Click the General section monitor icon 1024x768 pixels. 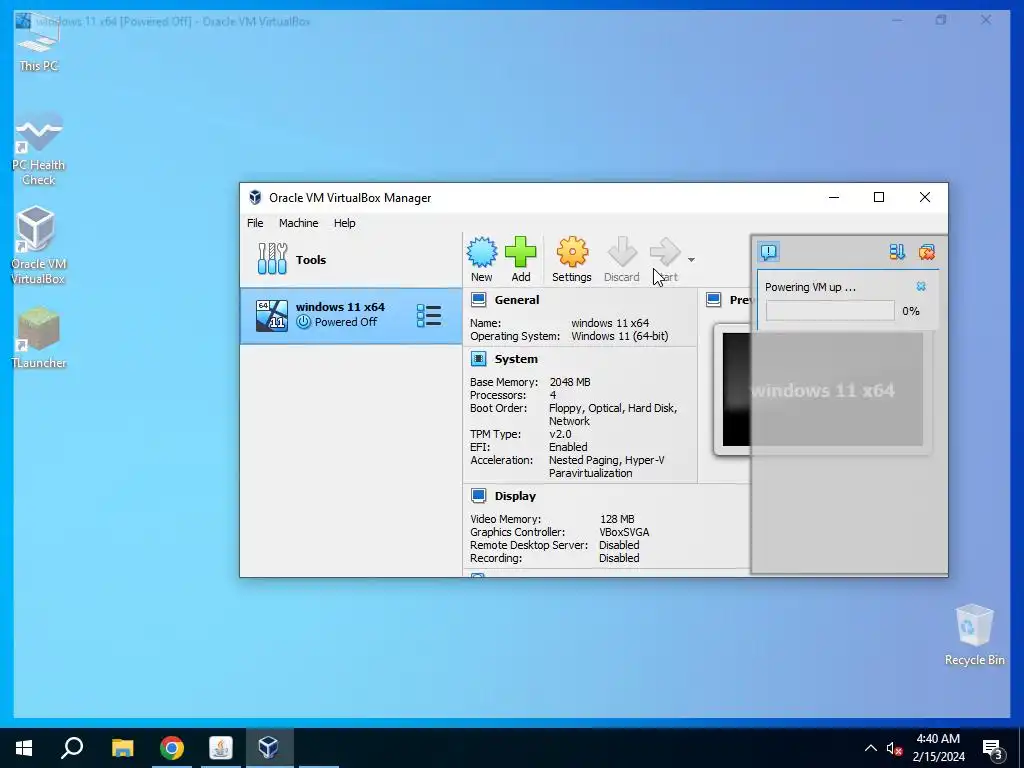point(479,300)
